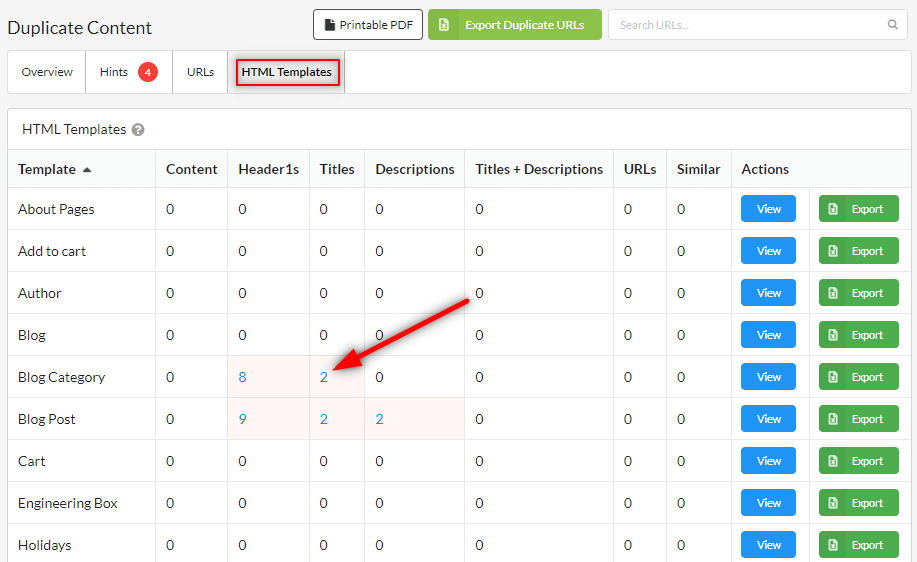Viewport: 917px width, 562px height.
Task: Click the HTML Templates help question icon
Action: point(138,130)
